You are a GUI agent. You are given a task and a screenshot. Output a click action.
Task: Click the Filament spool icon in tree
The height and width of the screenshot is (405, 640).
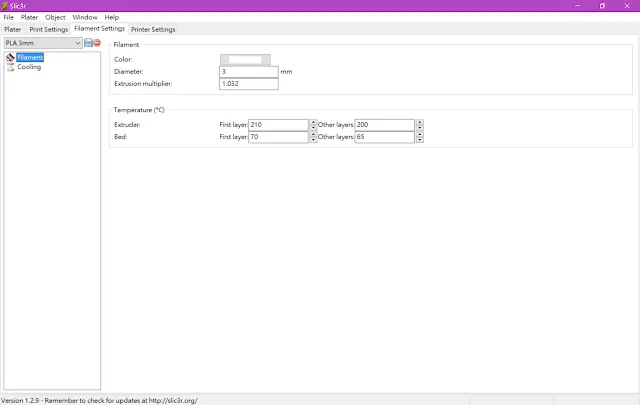point(10,58)
